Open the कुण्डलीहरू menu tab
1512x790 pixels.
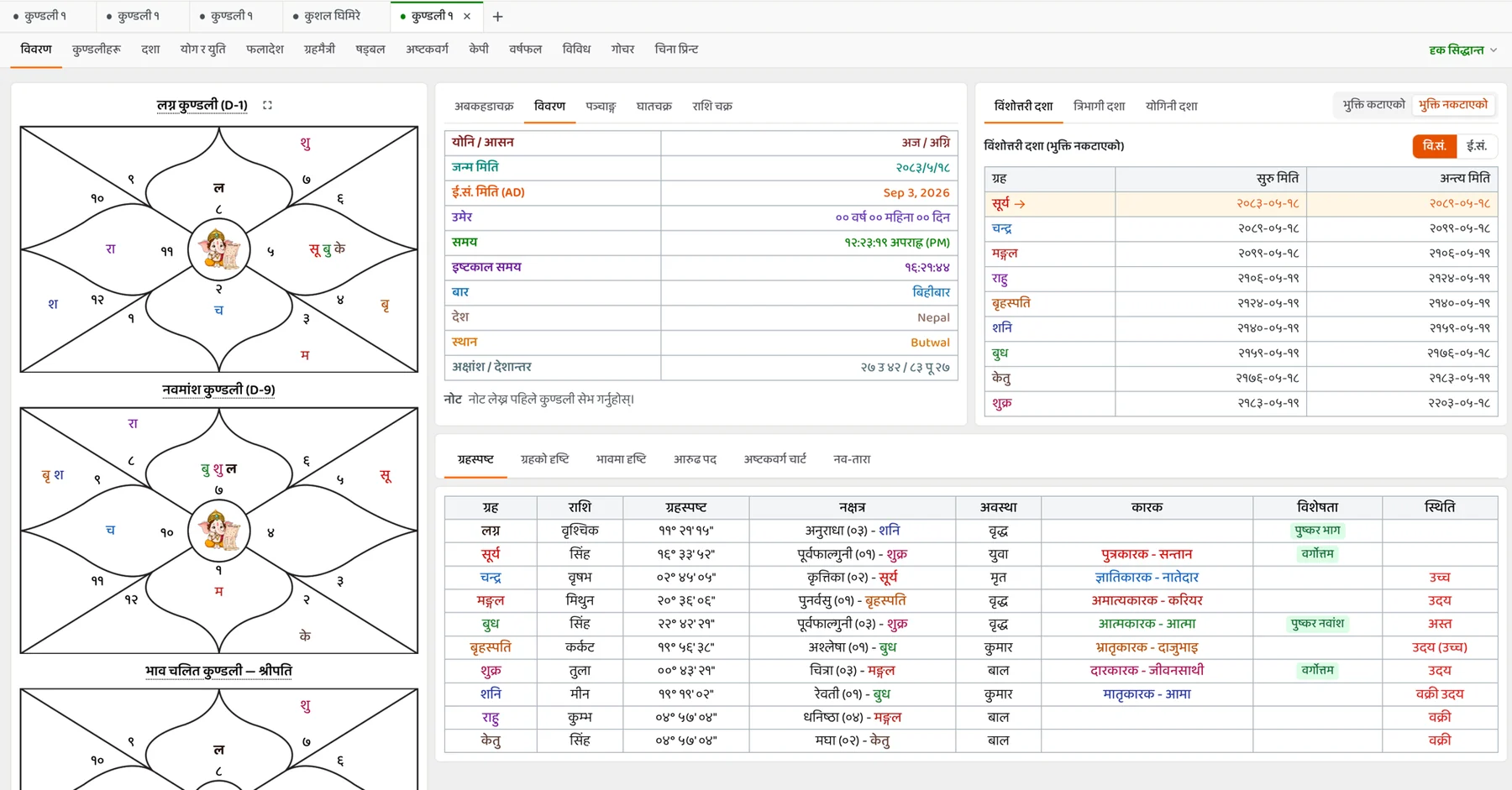[97, 50]
